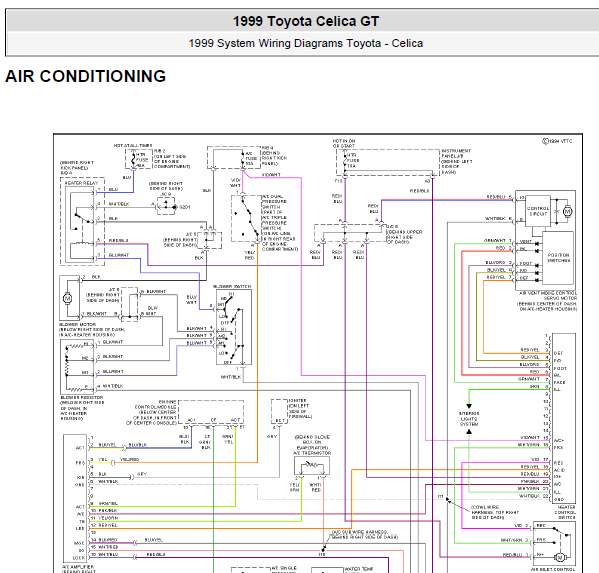Viewport: 599px width, 573px height.
Task: Click the air vent servo motor symbol
Action: [x=567, y=211]
